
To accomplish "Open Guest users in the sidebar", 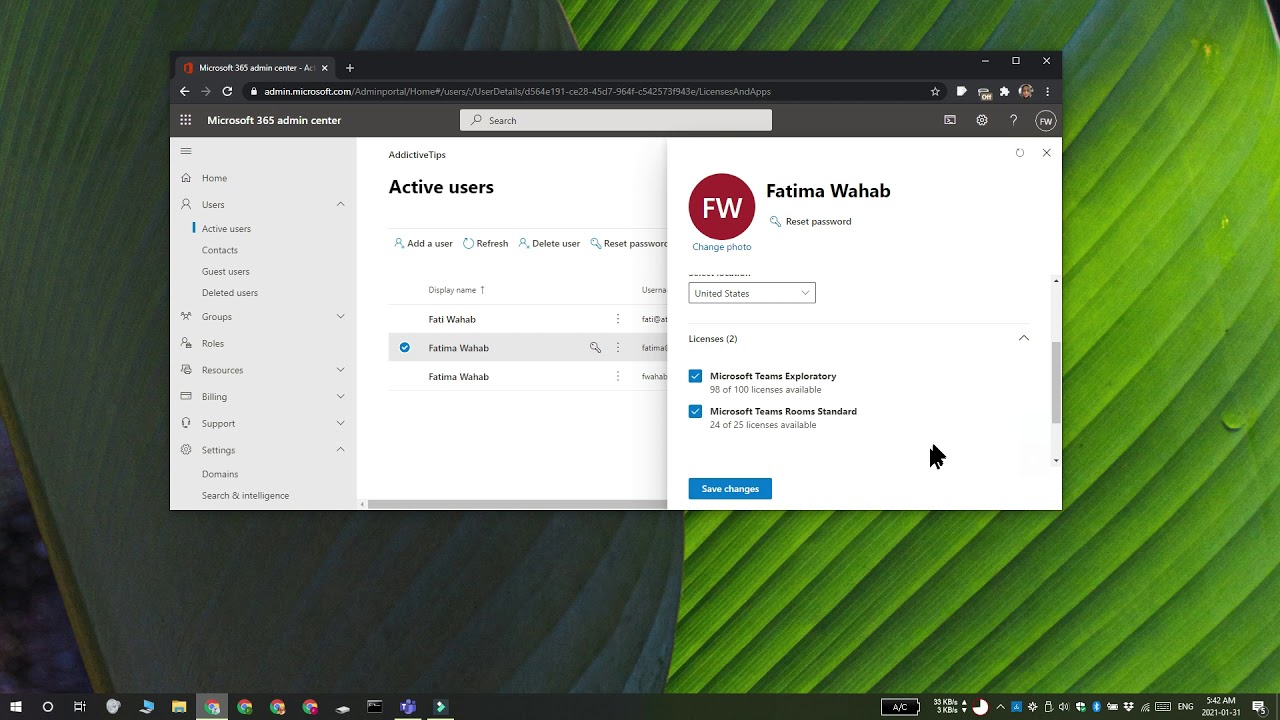I will tap(226, 272).
